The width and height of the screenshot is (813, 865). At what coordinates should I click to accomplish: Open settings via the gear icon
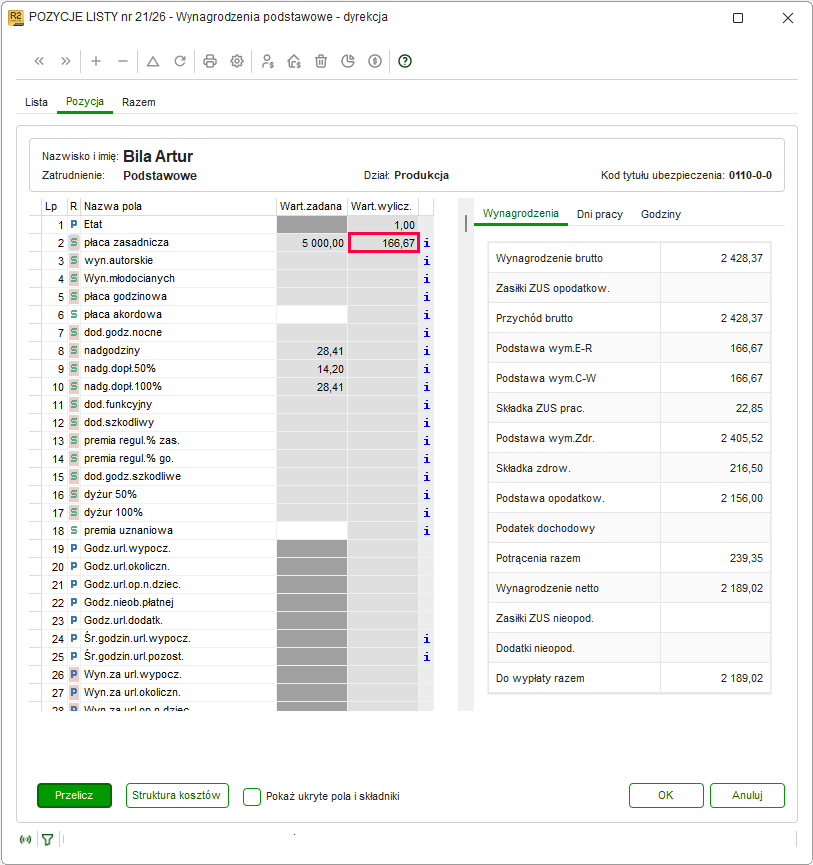coord(237,61)
